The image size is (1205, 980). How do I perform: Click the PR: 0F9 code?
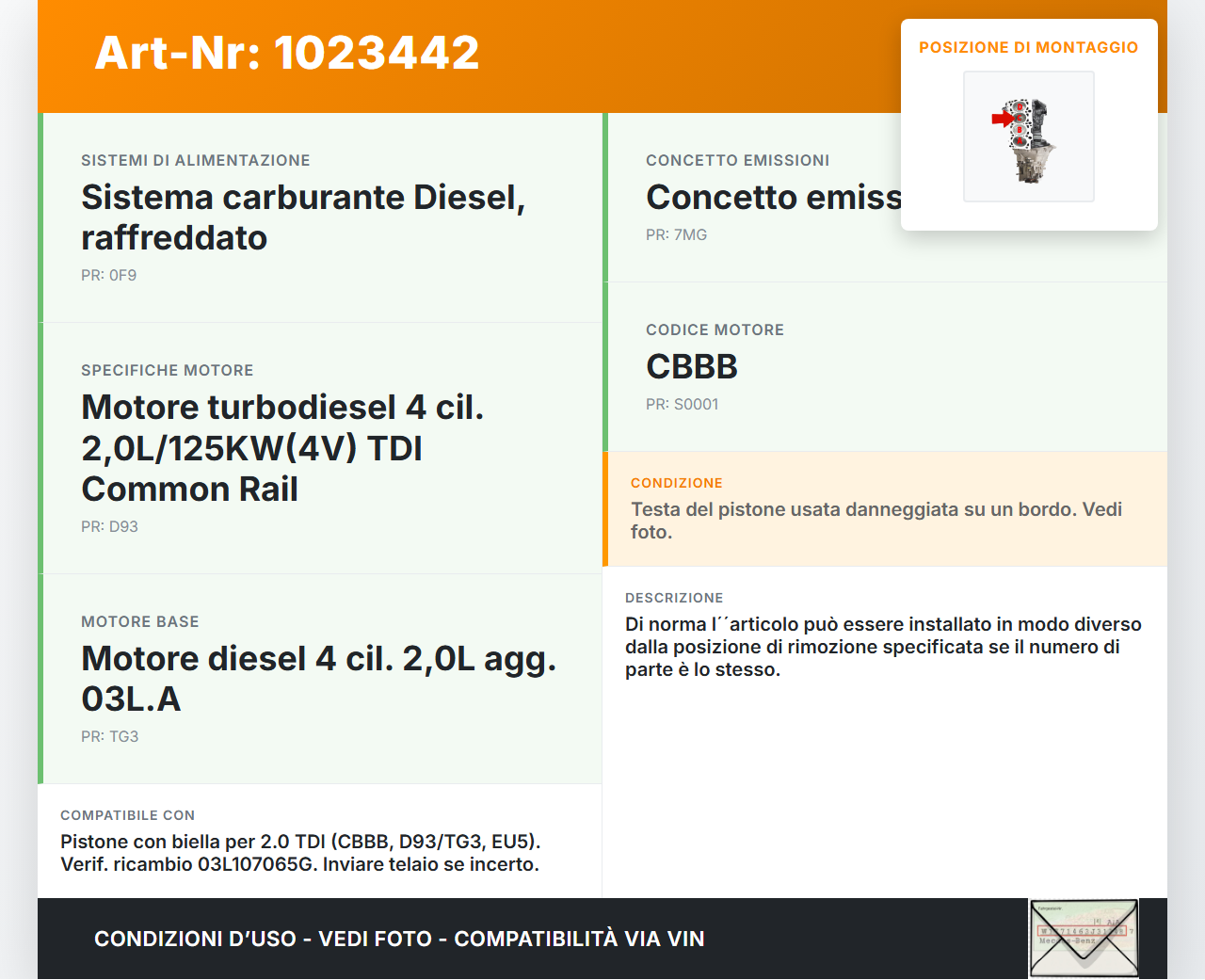[x=108, y=275]
